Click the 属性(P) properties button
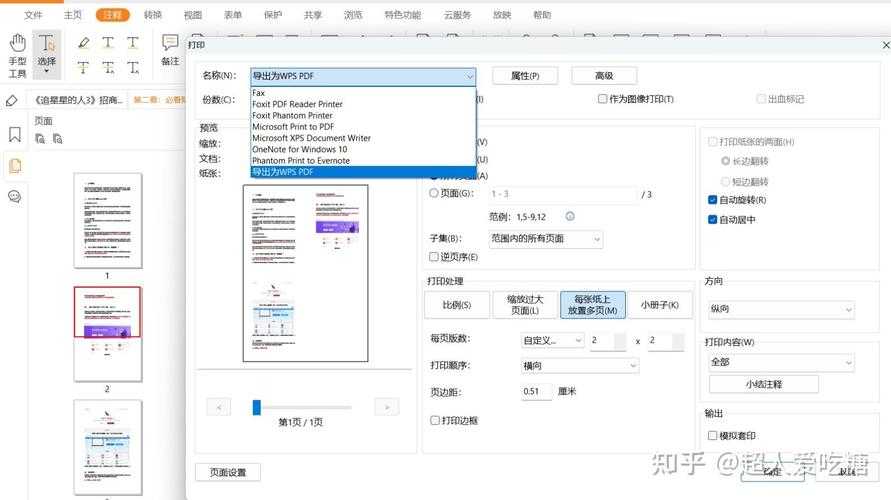The height and width of the screenshot is (500, 891). (x=525, y=76)
